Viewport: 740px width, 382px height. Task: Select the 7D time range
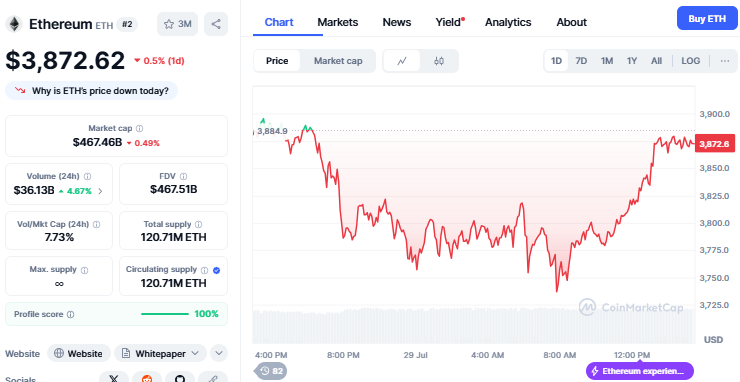point(581,61)
